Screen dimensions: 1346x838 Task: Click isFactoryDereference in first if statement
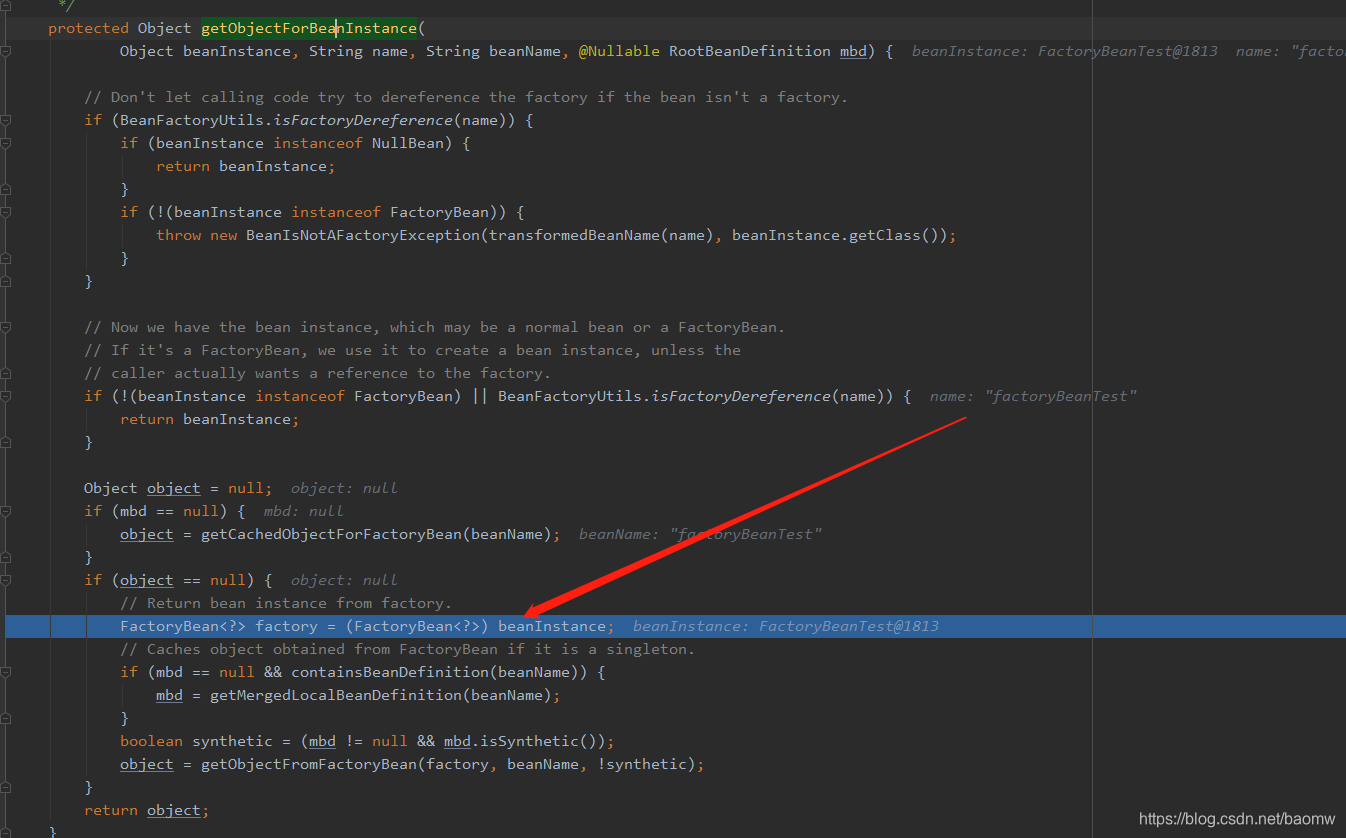pyautogui.click(x=363, y=120)
